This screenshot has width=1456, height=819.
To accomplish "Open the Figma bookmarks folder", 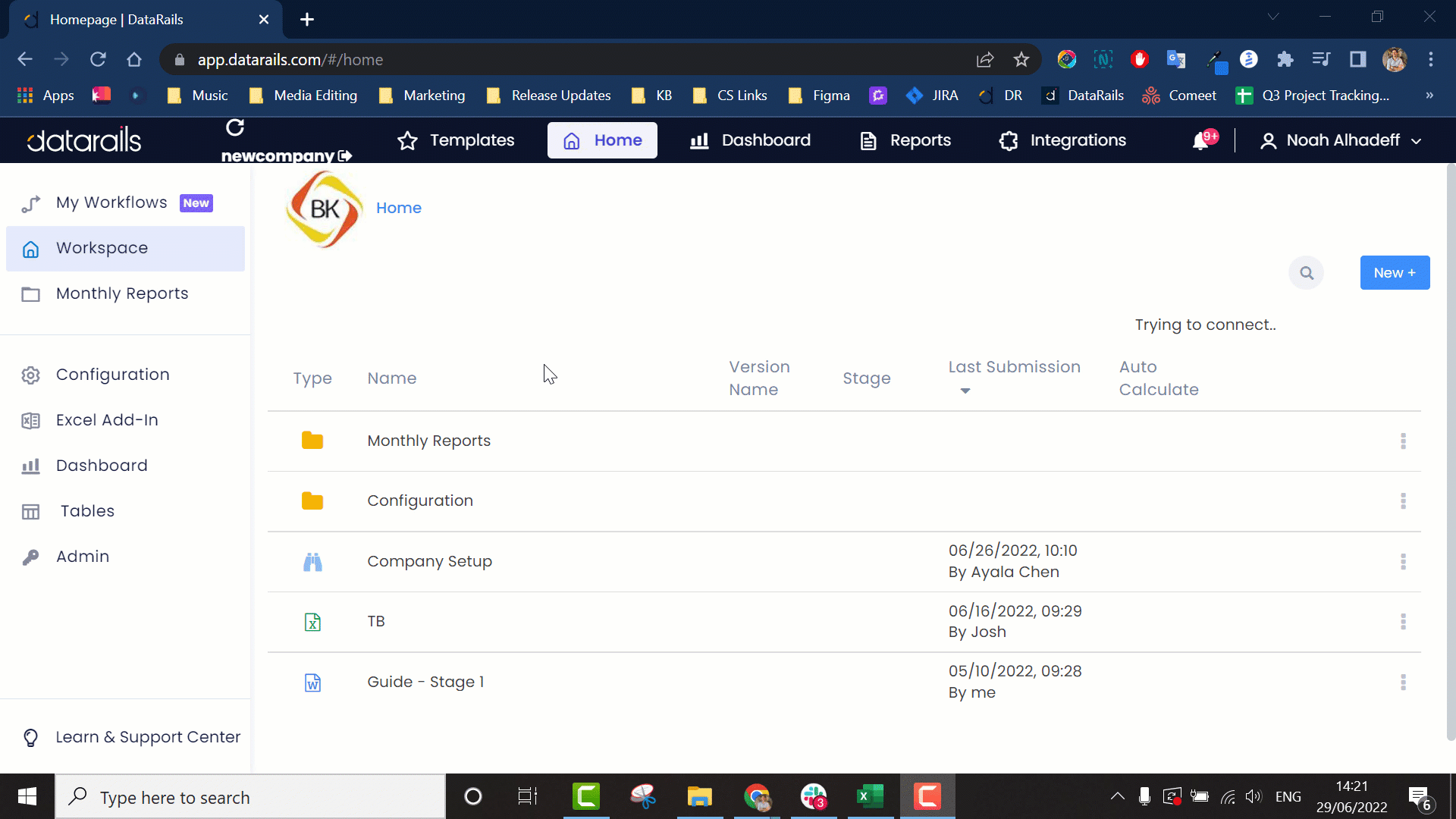I will tap(819, 96).
